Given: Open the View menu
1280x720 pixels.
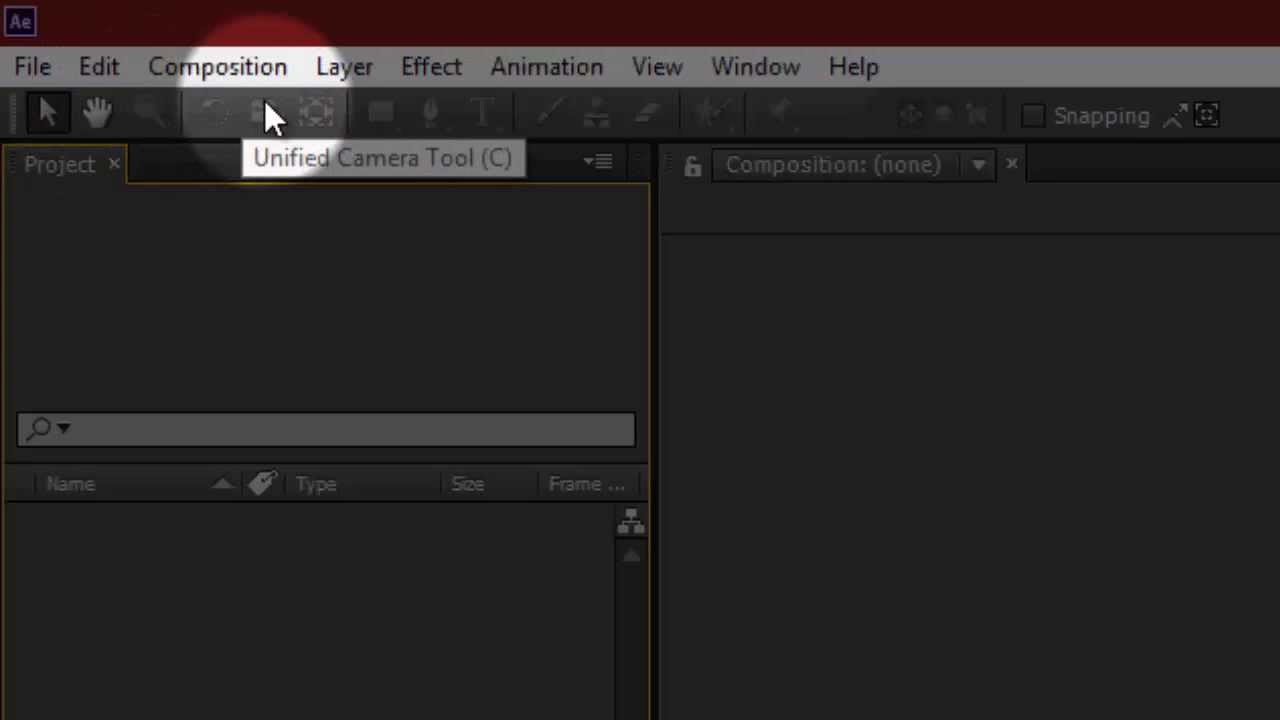Looking at the screenshot, I should click(657, 67).
